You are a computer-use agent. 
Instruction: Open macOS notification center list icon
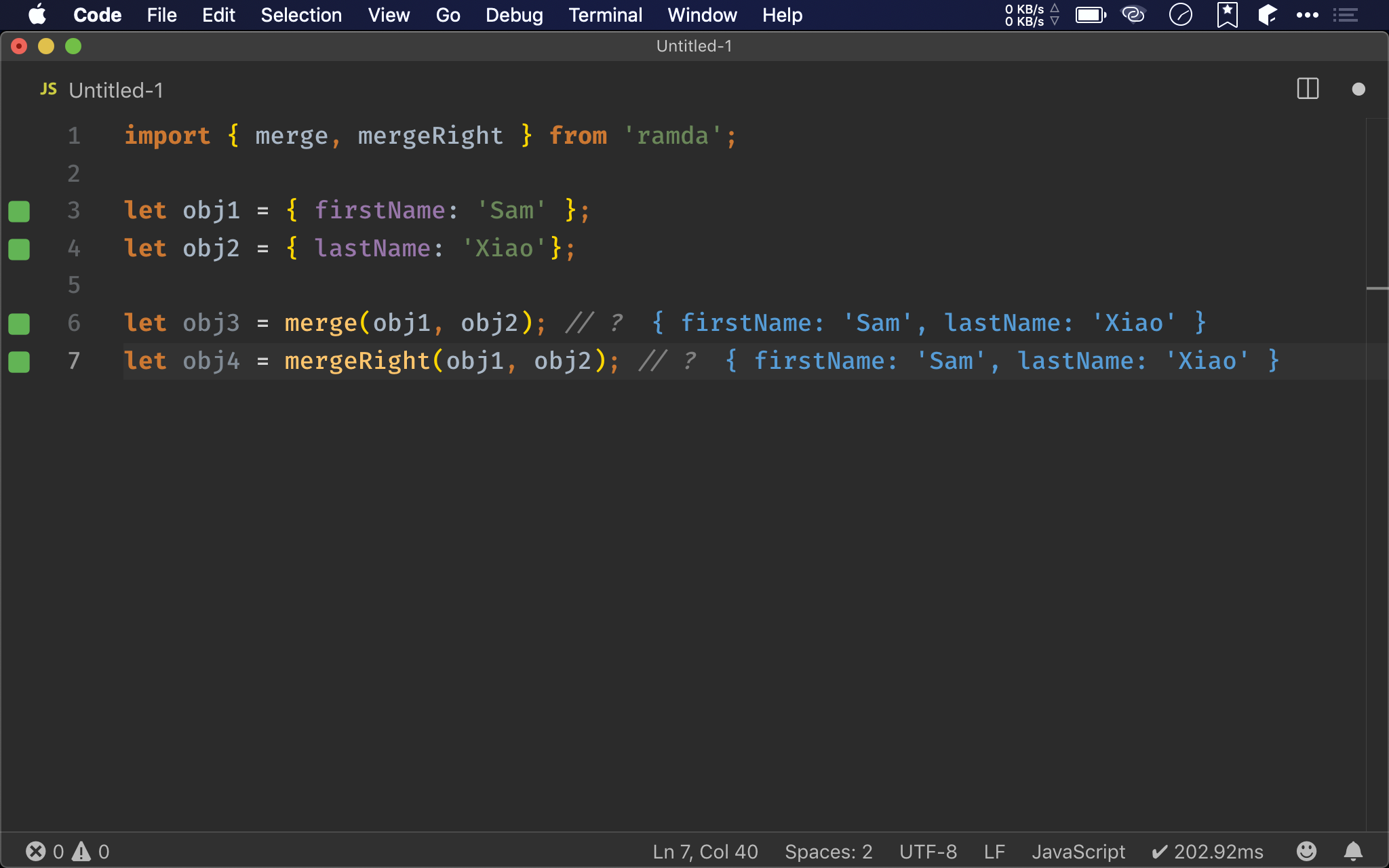click(x=1345, y=15)
